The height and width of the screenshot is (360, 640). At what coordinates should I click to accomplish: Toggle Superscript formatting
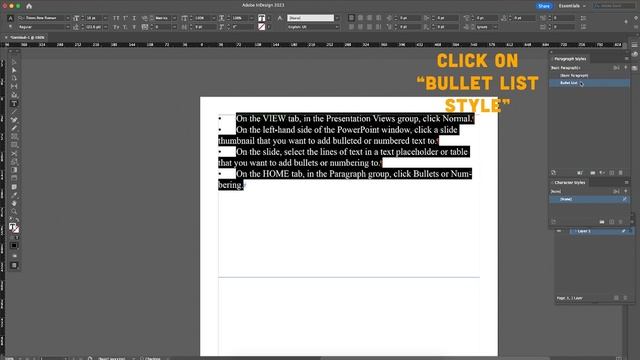125,18
